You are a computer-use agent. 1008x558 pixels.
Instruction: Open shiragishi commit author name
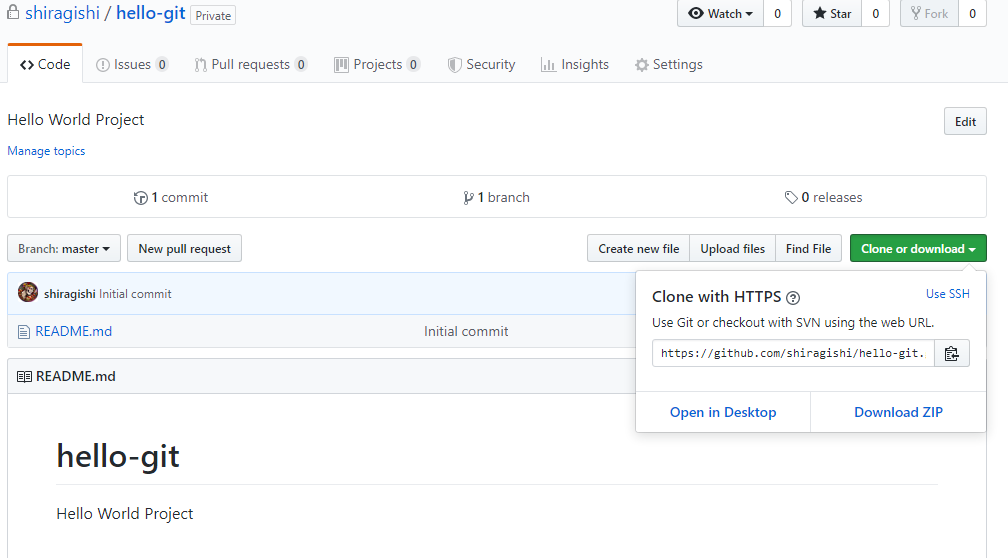(x=69, y=294)
